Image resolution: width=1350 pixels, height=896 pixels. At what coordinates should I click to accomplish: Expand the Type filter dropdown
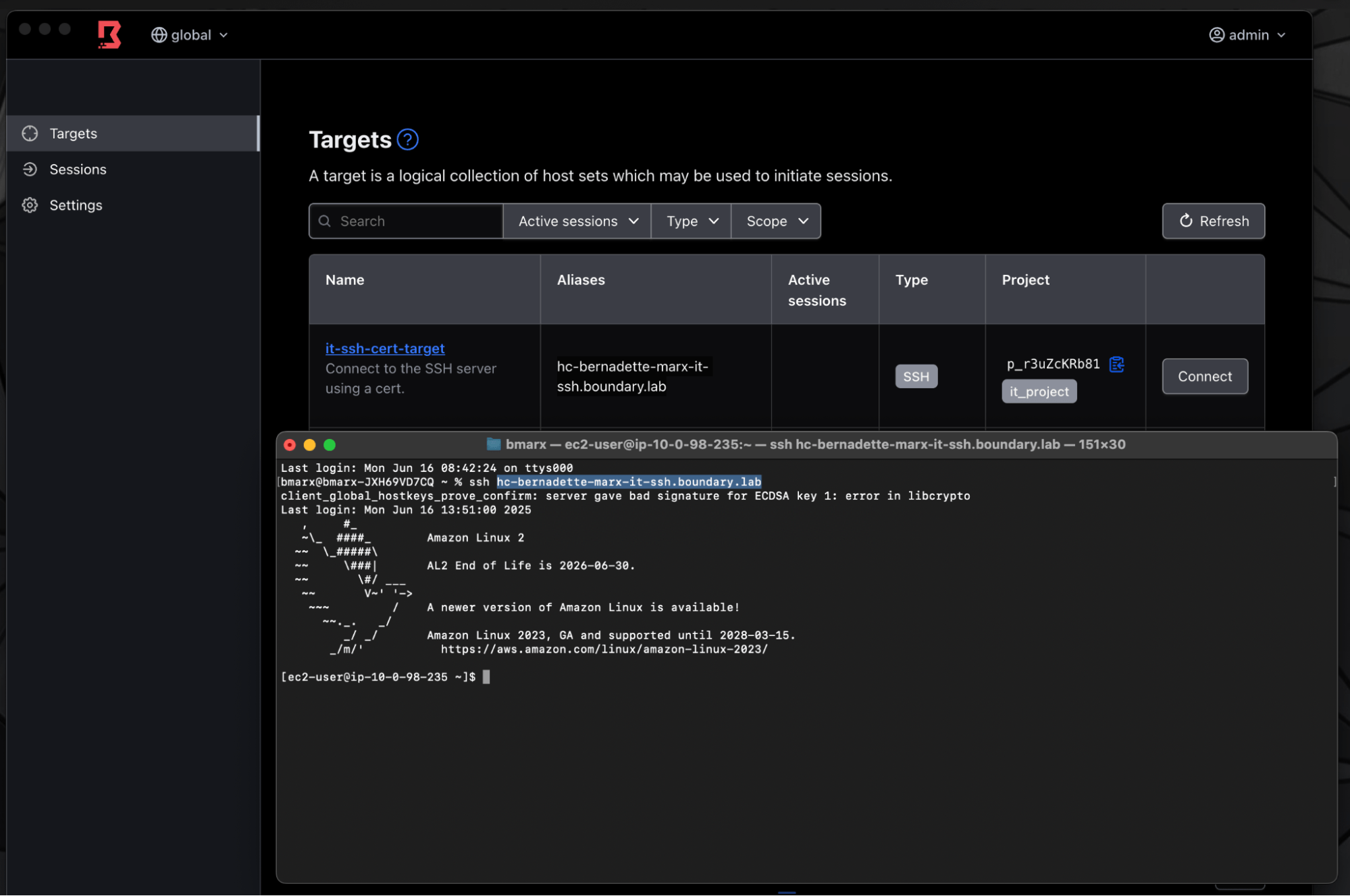690,221
